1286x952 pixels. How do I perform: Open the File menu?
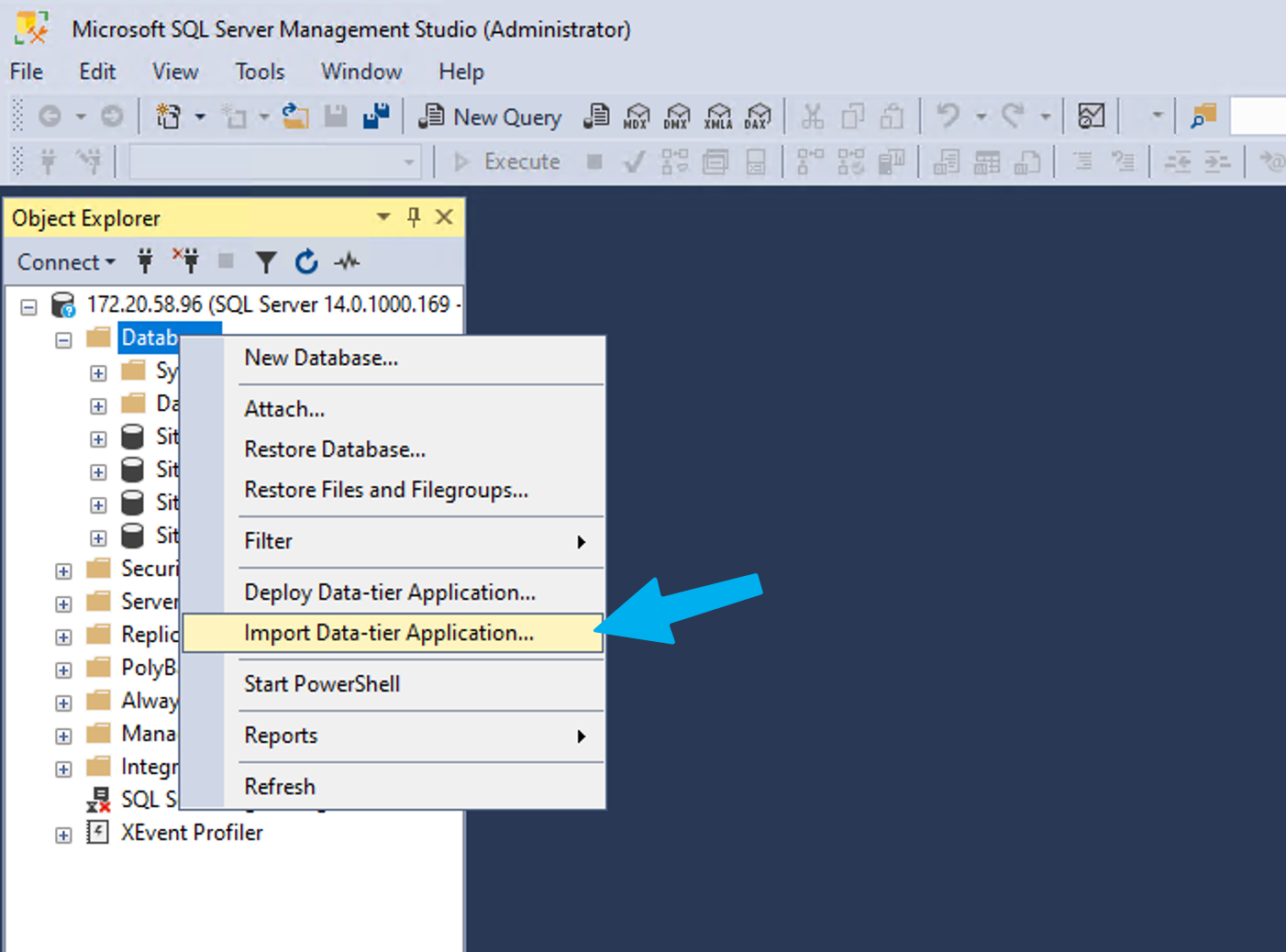tap(27, 72)
